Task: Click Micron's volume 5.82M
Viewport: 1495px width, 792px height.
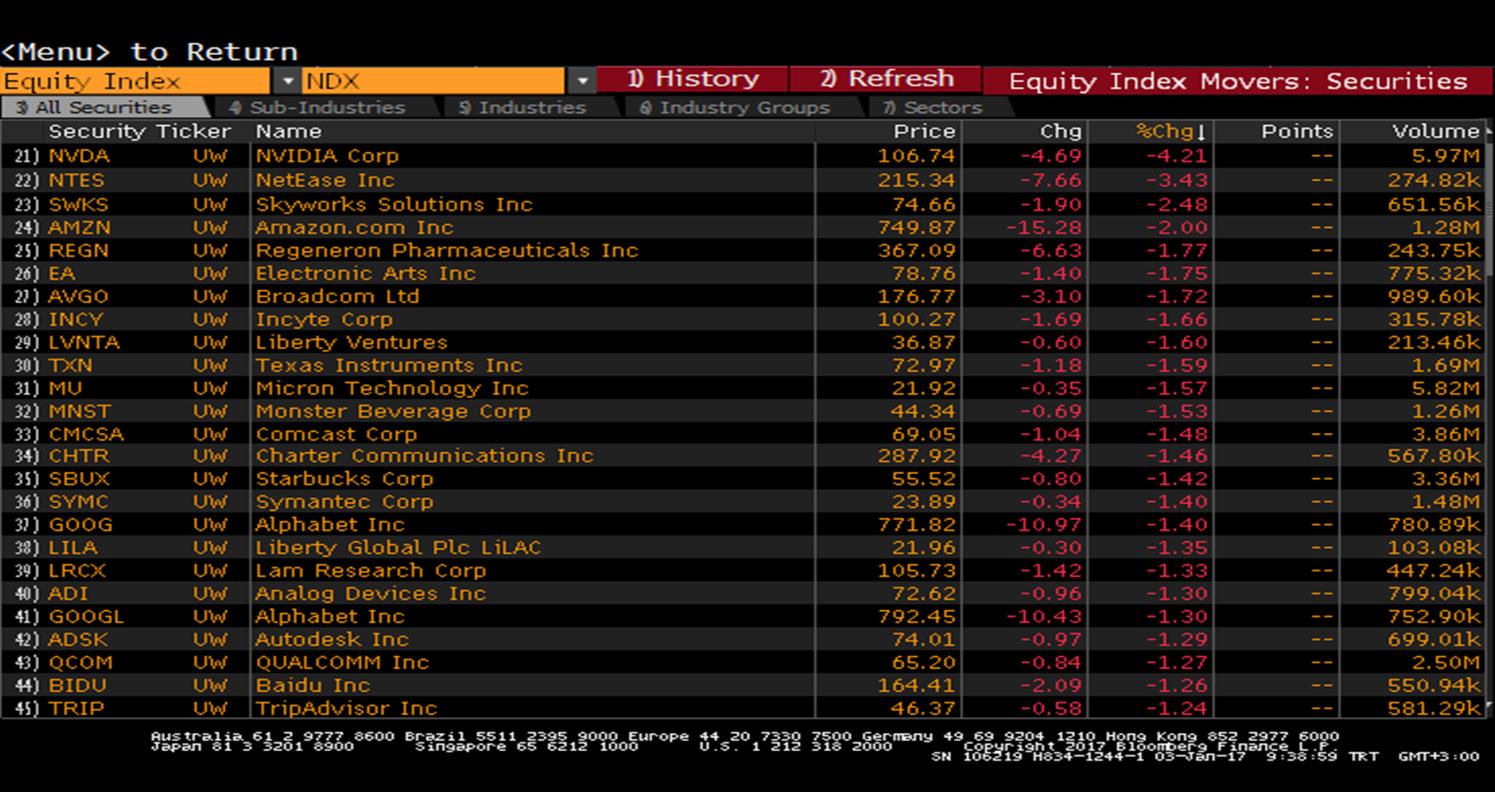Action: (1446, 388)
